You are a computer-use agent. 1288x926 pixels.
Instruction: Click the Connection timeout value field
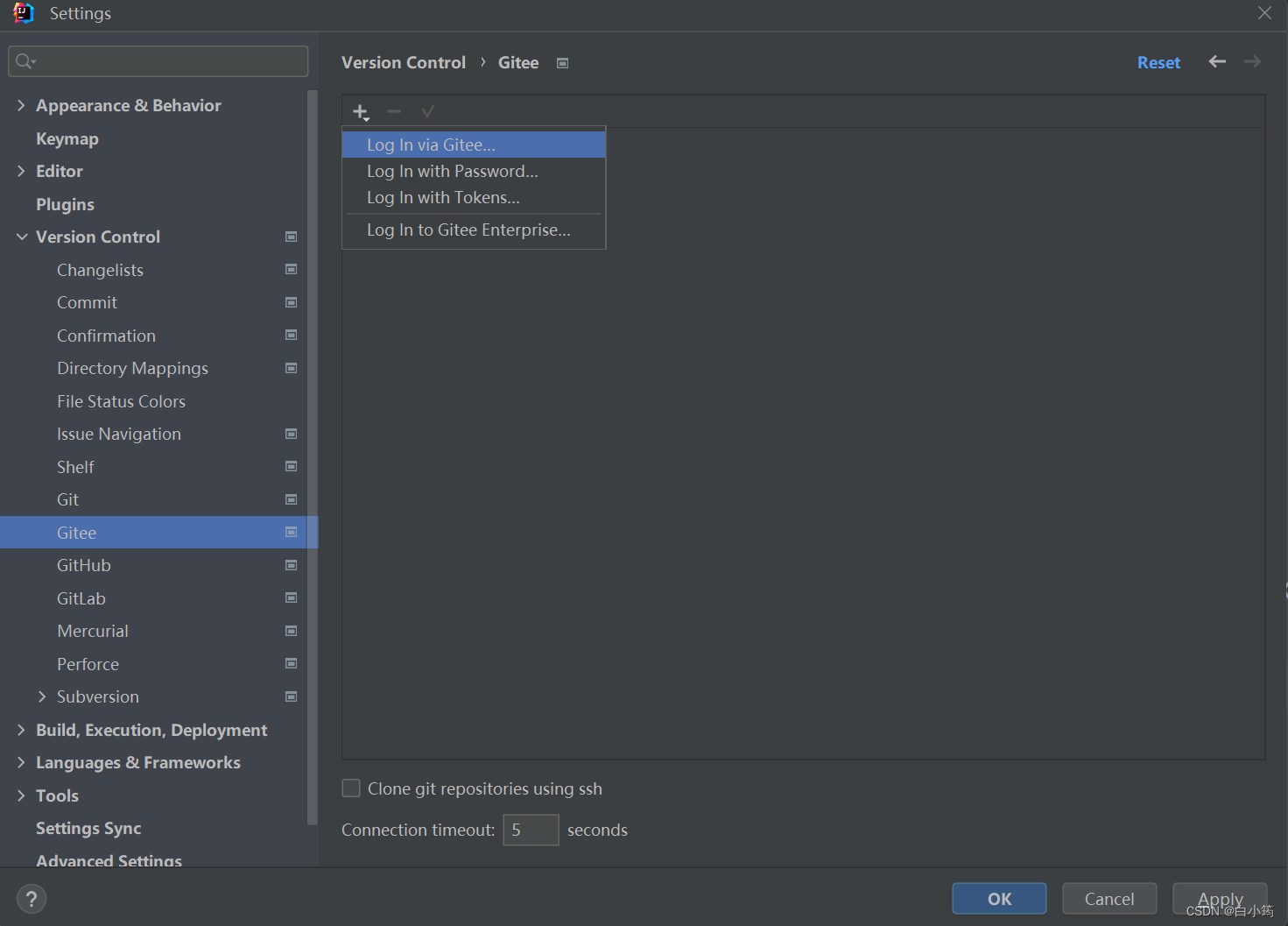click(531, 830)
